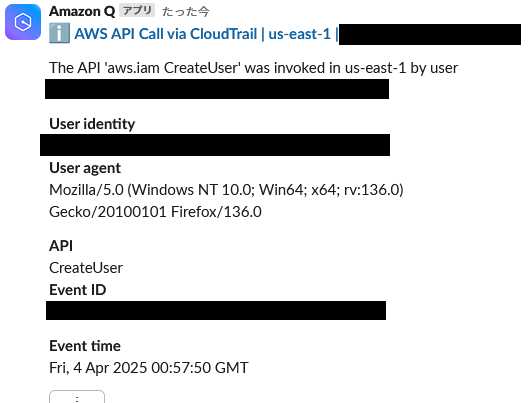Click the アプリ app badge
531x403 pixels.
pos(137,10)
